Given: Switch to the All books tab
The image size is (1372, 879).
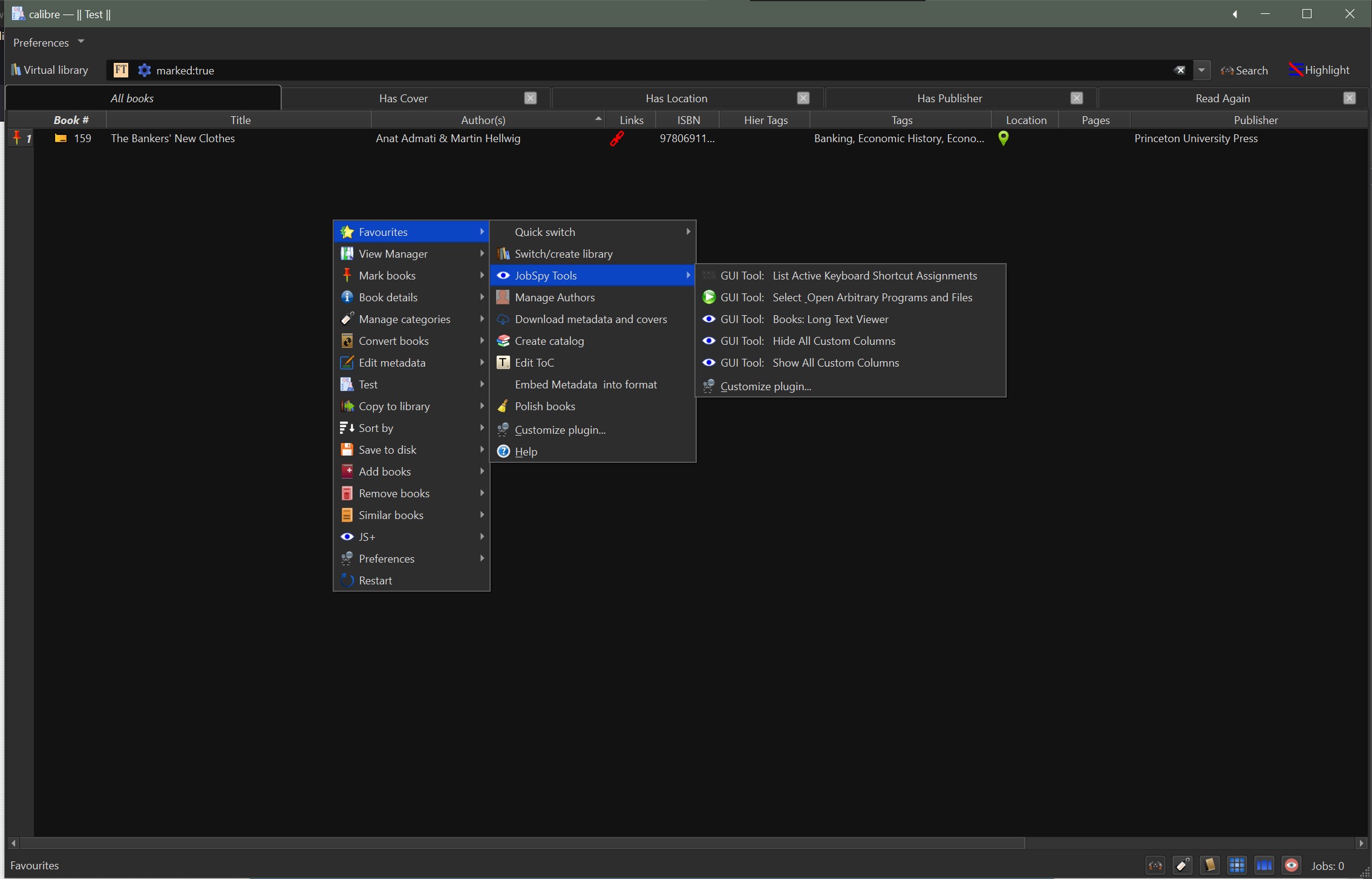Looking at the screenshot, I should tap(143, 98).
